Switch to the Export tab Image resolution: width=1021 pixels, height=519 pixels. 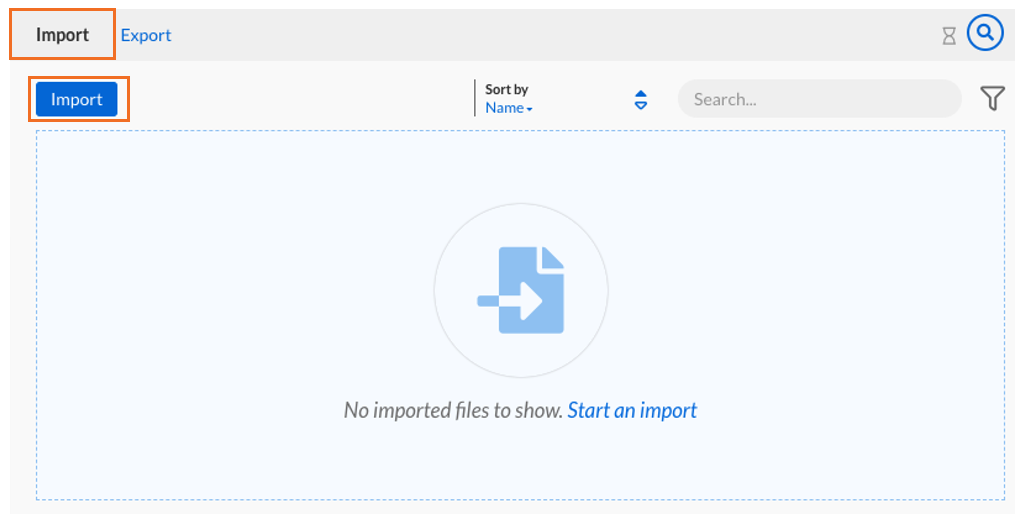tap(146, 35)
